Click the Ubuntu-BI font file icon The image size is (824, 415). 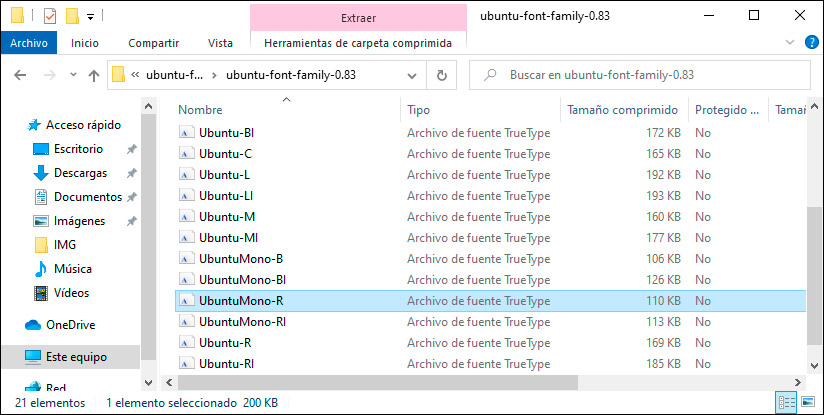pyautogui.click(x=187, y=133)
